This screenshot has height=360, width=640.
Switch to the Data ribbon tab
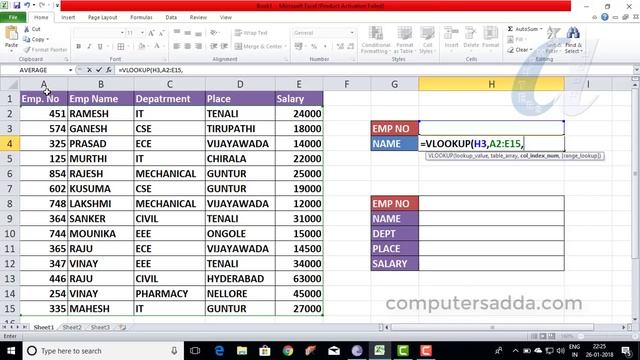pyautogui.click(x=171, y=17)
